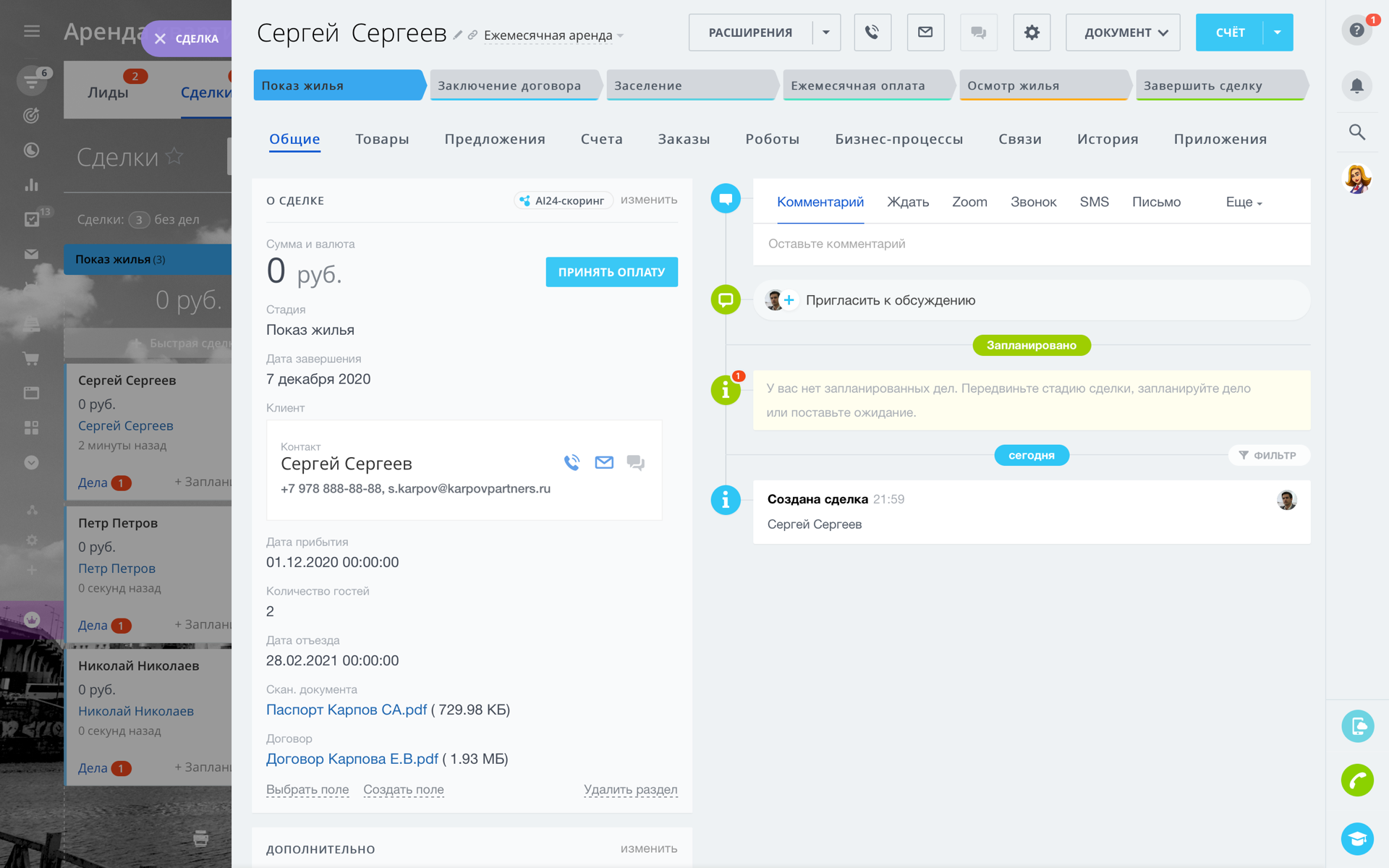
Task: Open the Паспорт Карпов СА.pdf link
Action: pos(347,710)
